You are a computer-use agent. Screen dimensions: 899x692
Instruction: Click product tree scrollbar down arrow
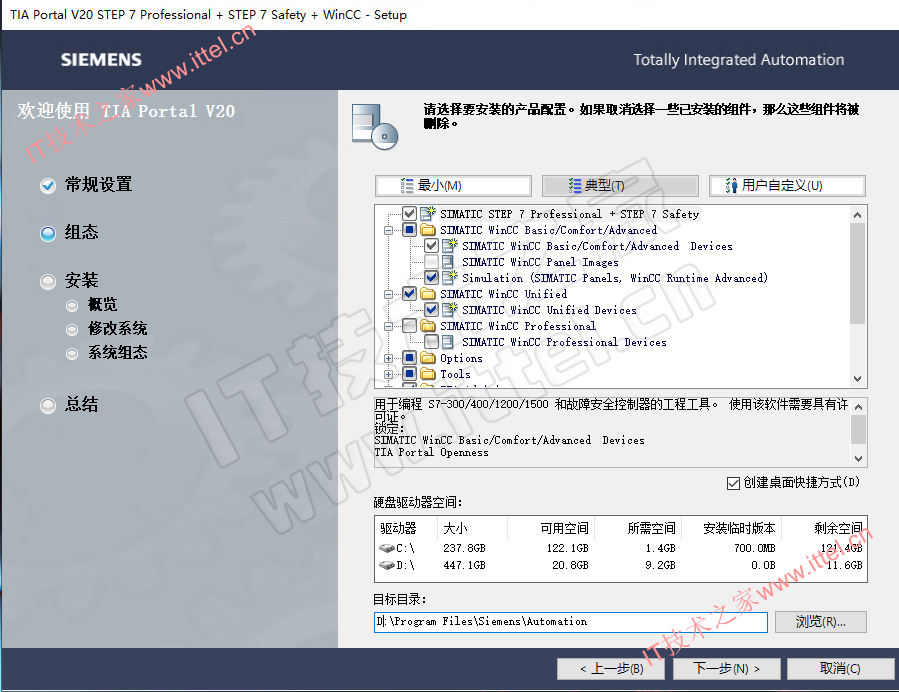coord(857,379)
